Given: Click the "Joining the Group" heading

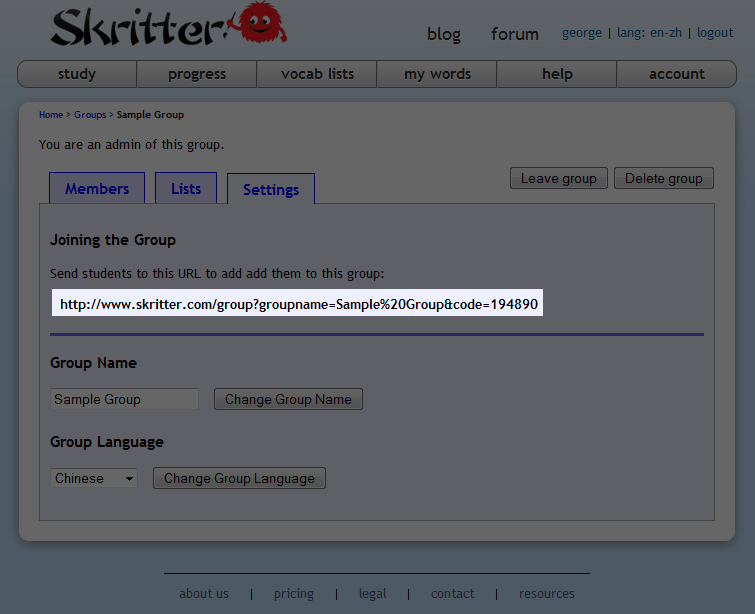Looking at the screenshot, I should (113, 240).
